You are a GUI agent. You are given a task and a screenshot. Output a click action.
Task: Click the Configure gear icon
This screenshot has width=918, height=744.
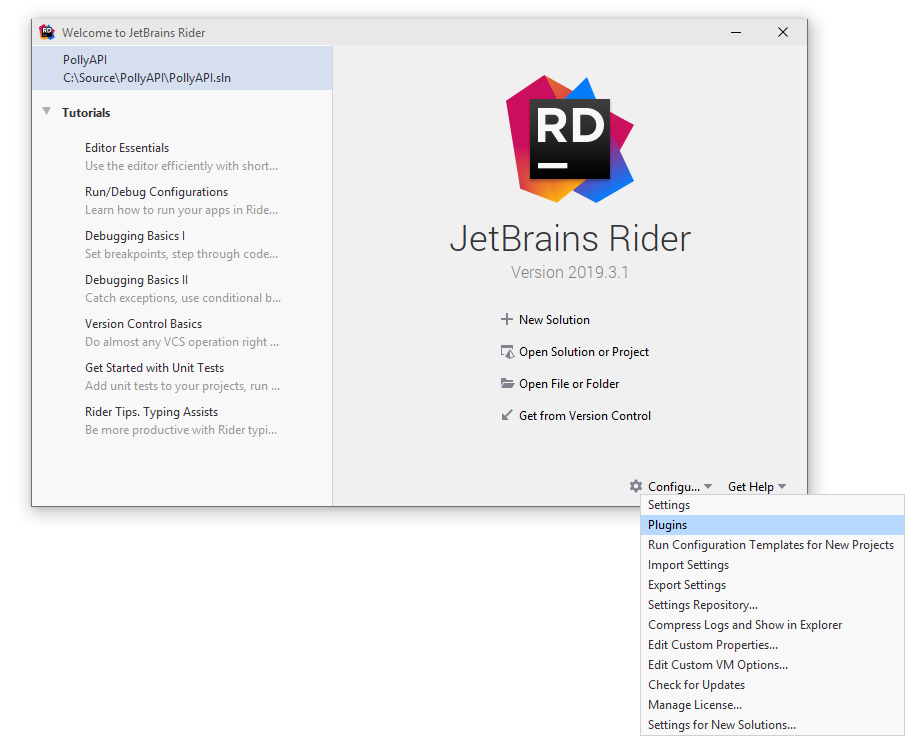coord(636,487)
